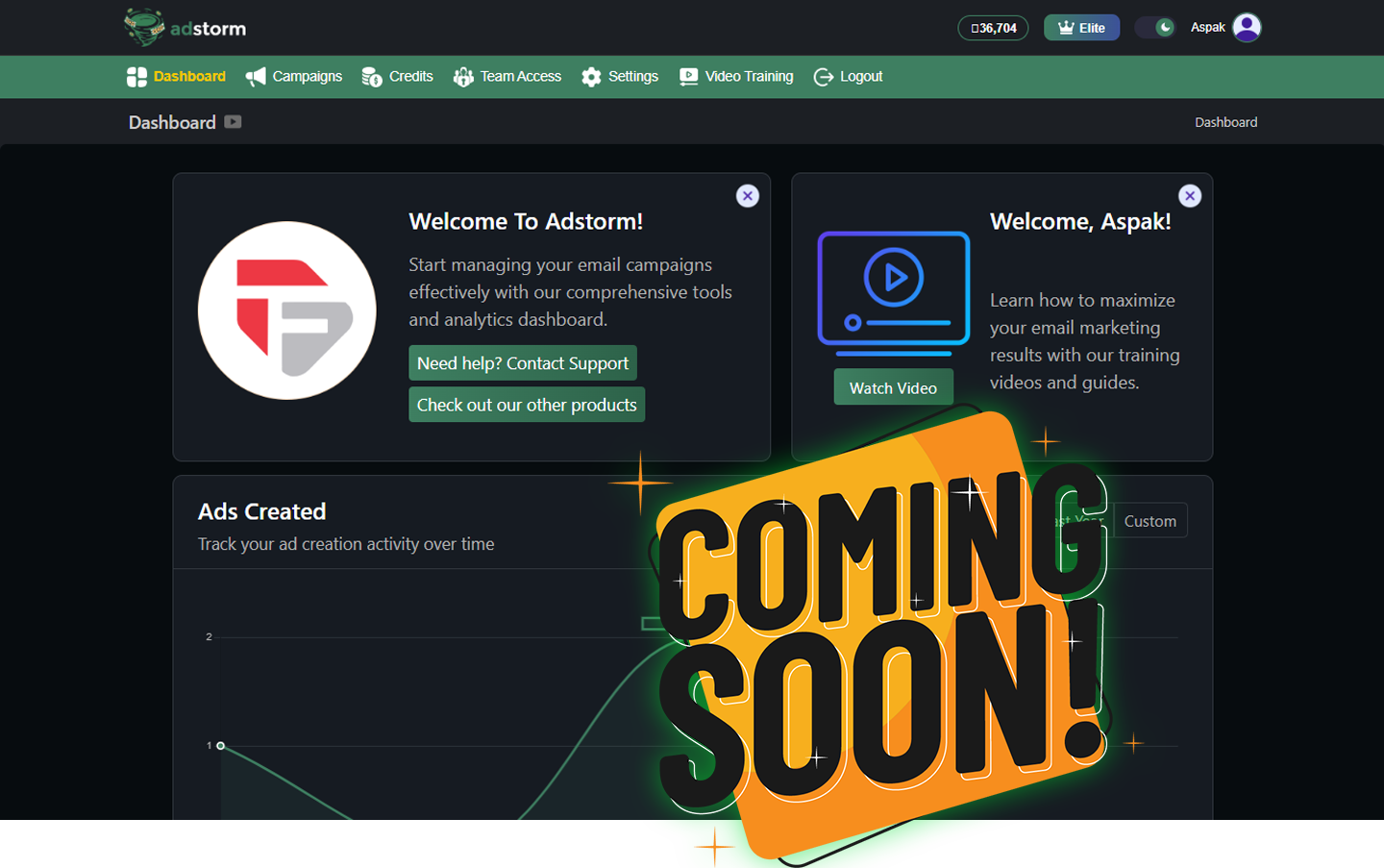Screen dimensions: 1384x868
Task: Click the Welcome To Adstorm! heading
Action: (526, 221)
